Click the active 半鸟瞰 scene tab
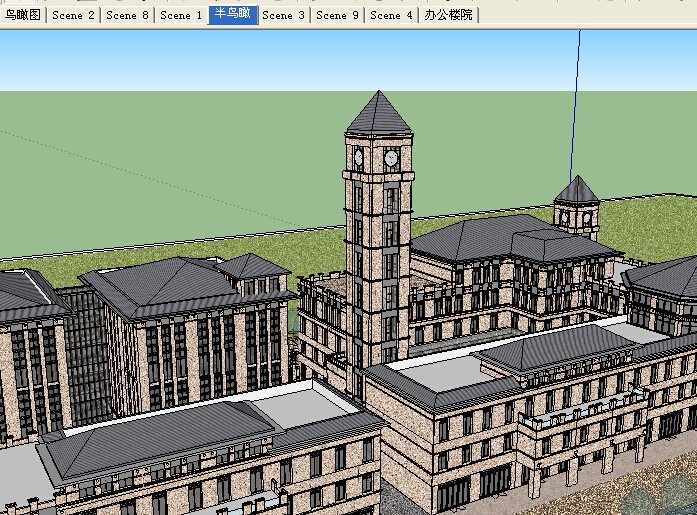Image resolution: width=697 pixels, height=515 pixels. tap(233, 15)
